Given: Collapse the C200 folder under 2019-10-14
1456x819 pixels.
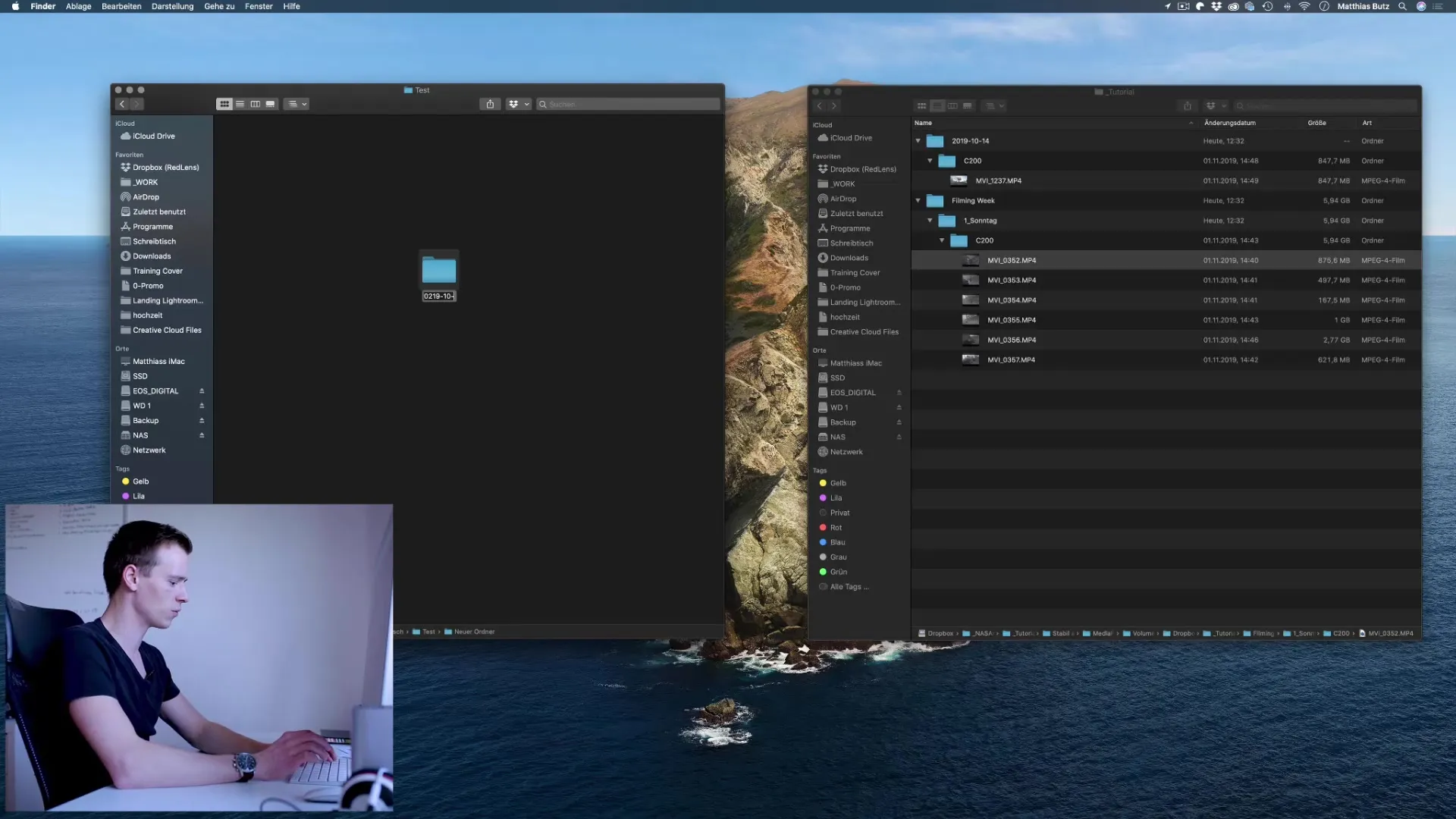Looking at the screenshot, I should coord(930,161).
